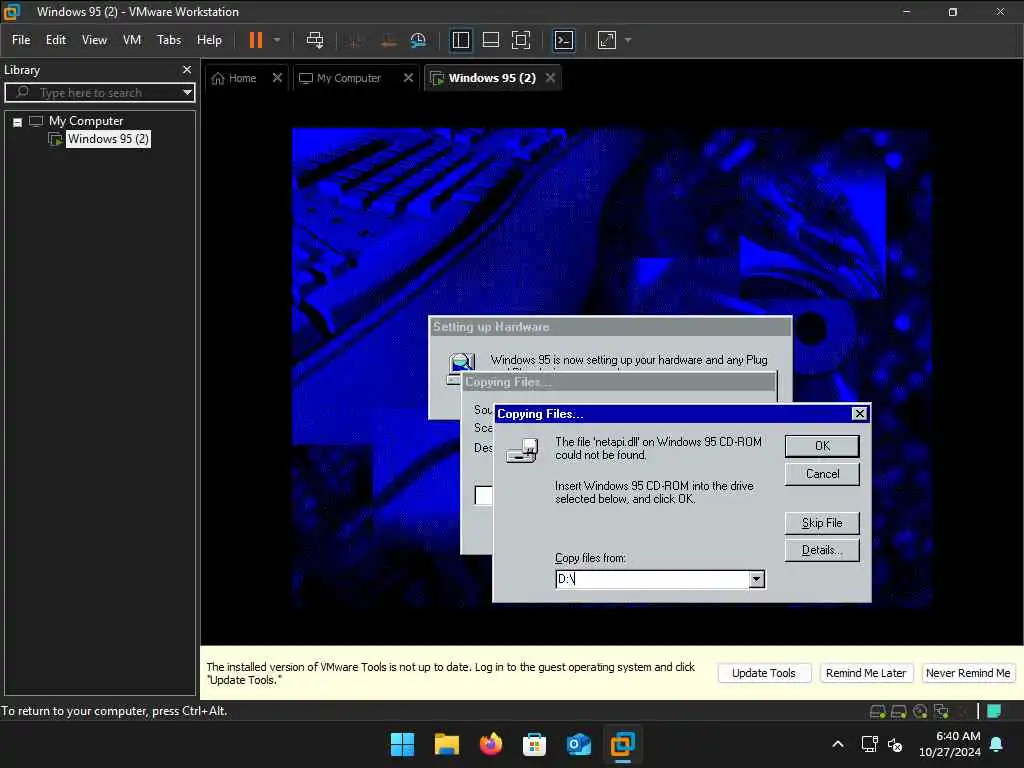Click the disk drive icon in the dialog

point(522,451)
